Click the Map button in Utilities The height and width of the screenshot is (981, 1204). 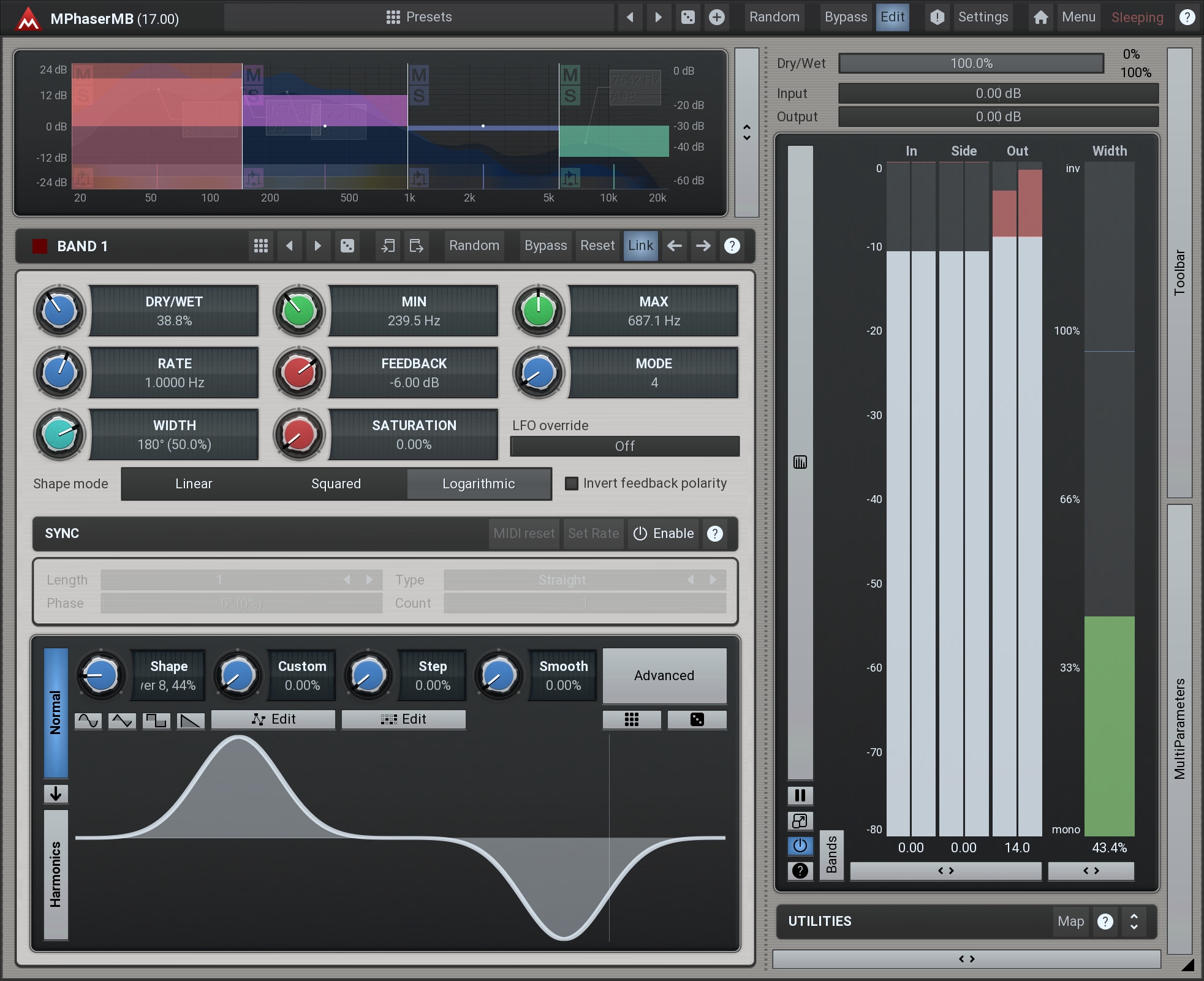(1070, 922)
